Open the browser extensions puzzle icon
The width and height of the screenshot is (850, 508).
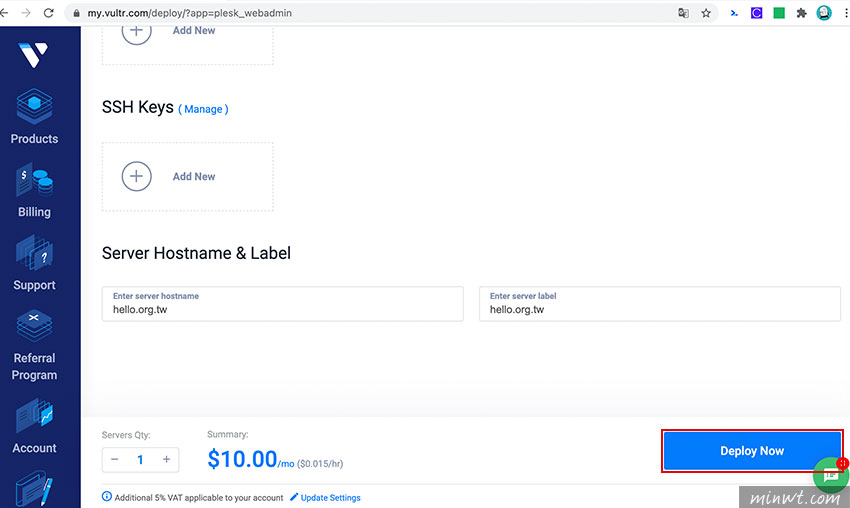click(801, 13)
